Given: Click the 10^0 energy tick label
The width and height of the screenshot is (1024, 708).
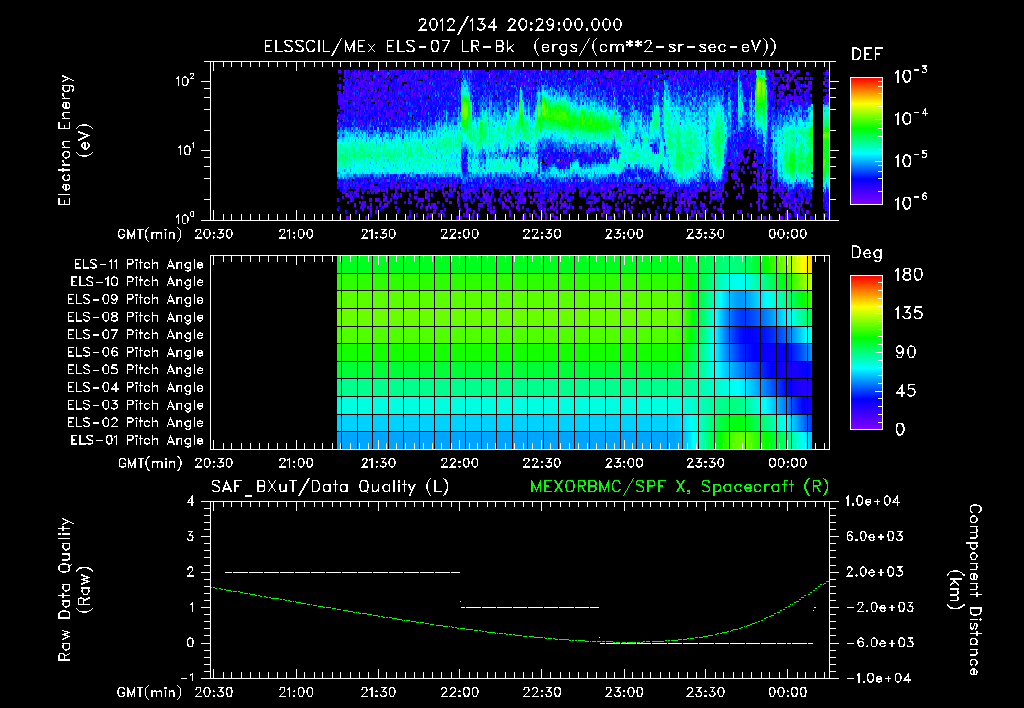Looking at the screenshot, I should click(185, 217).
